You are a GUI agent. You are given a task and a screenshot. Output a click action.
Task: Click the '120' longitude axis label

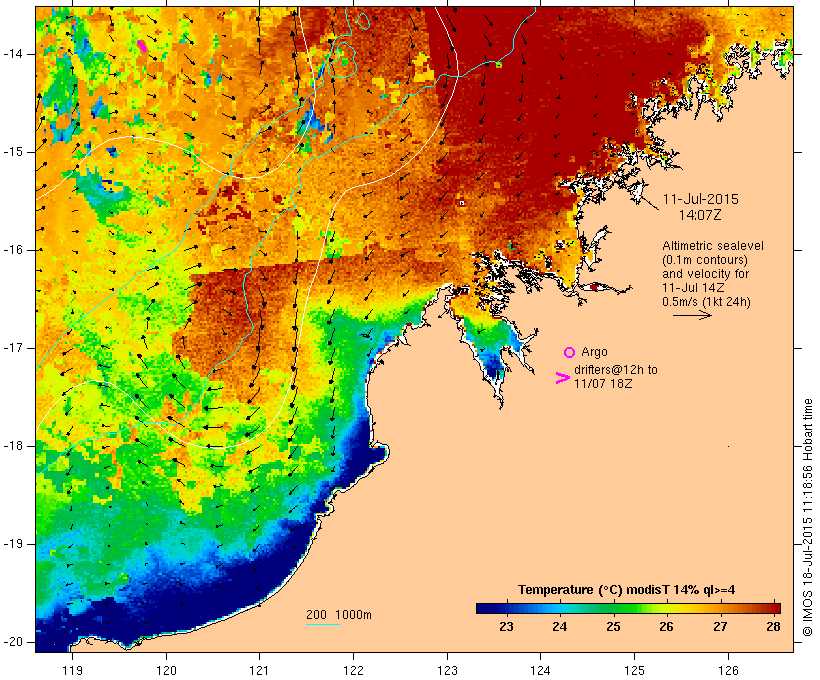coord(166,670)
